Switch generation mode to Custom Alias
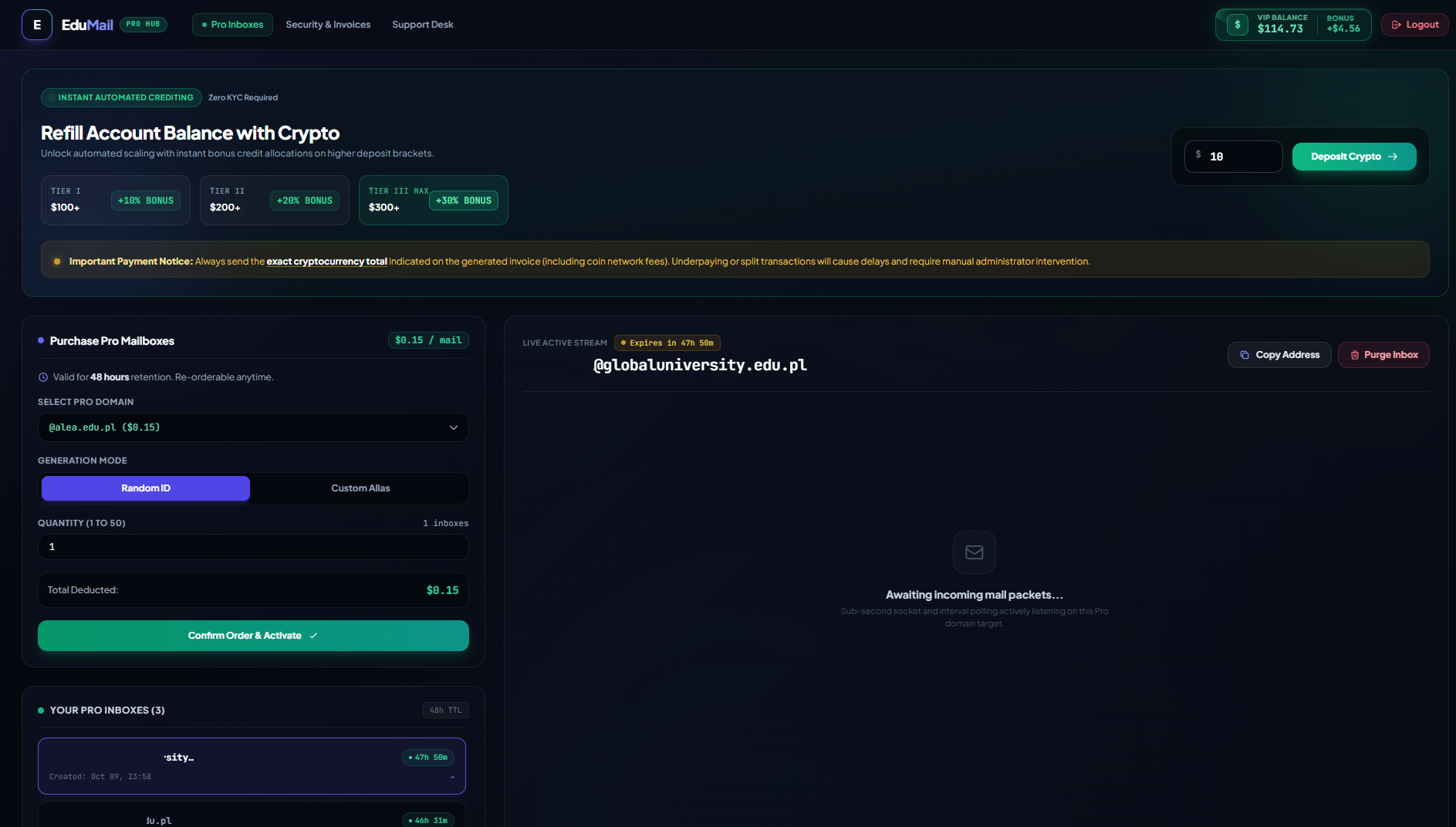This screenshot has height=827, width=1456. 360,488
